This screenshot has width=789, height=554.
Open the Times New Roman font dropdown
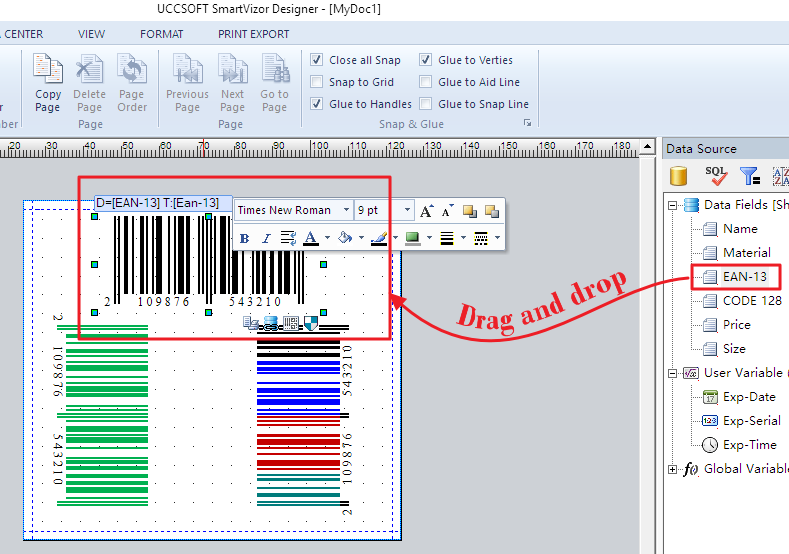point(346,210)
